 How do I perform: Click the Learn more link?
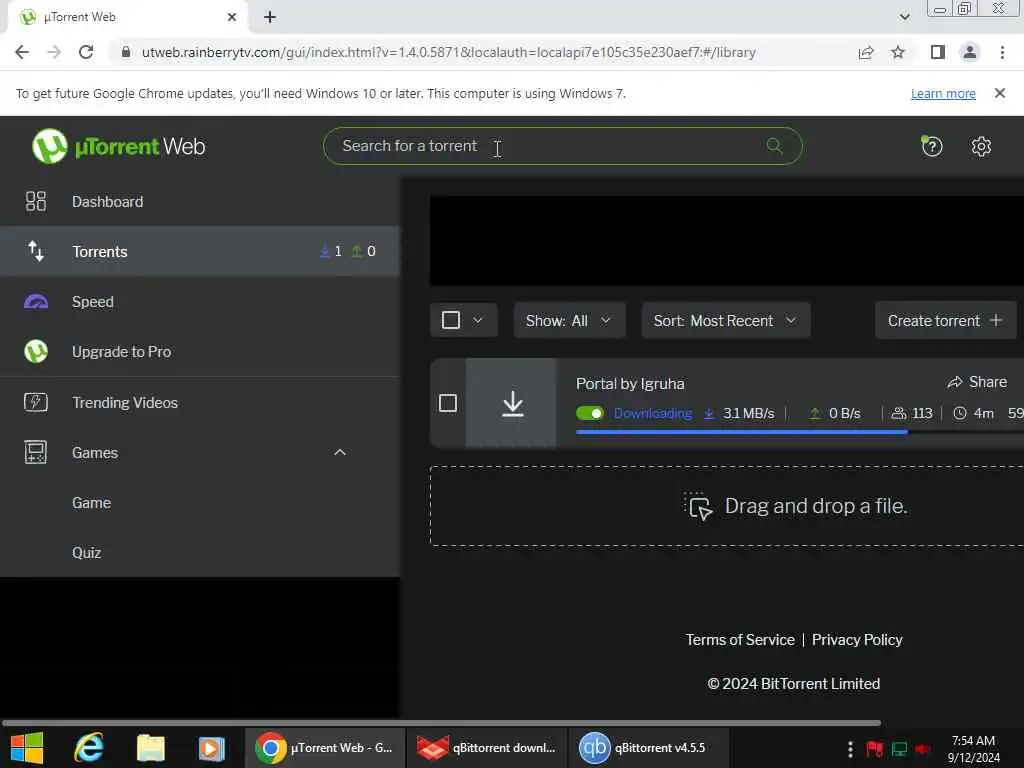point(943,93)
